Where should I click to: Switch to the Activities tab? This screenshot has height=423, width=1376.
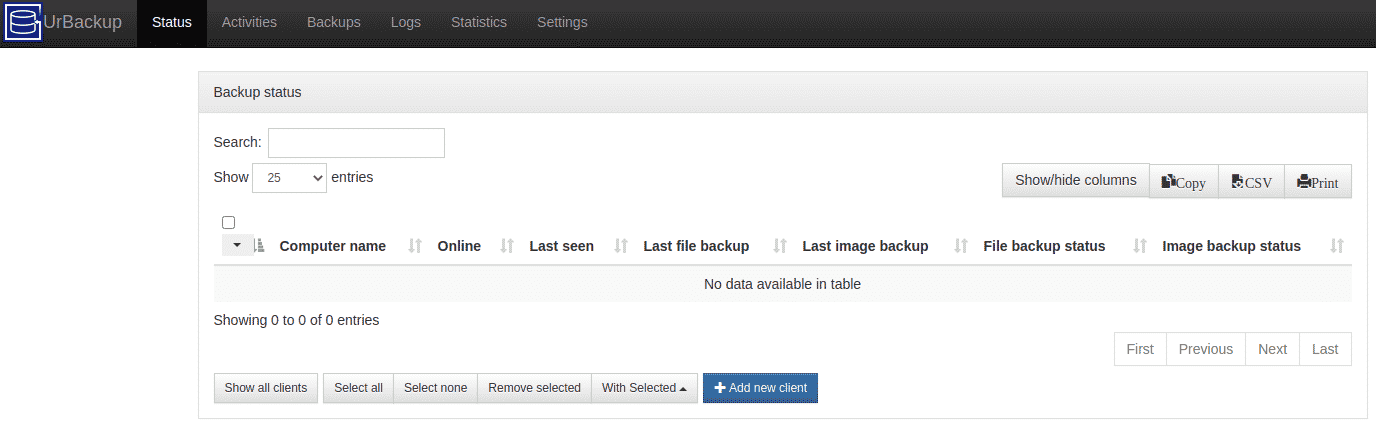(249, 22)
